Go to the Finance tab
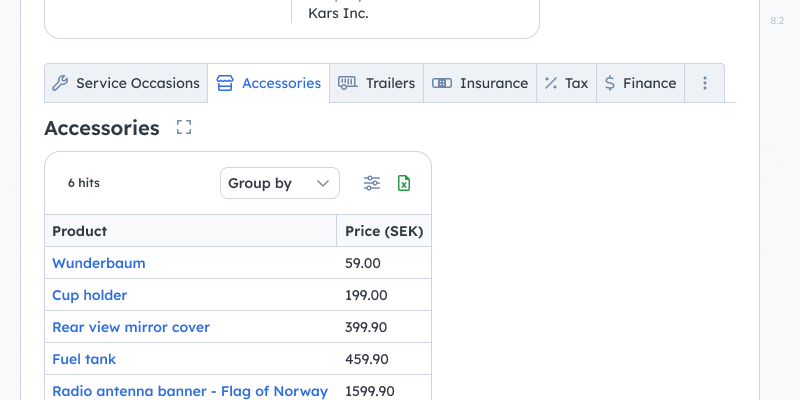The width and height of the screenshot is (800, 400). (640, 83)
